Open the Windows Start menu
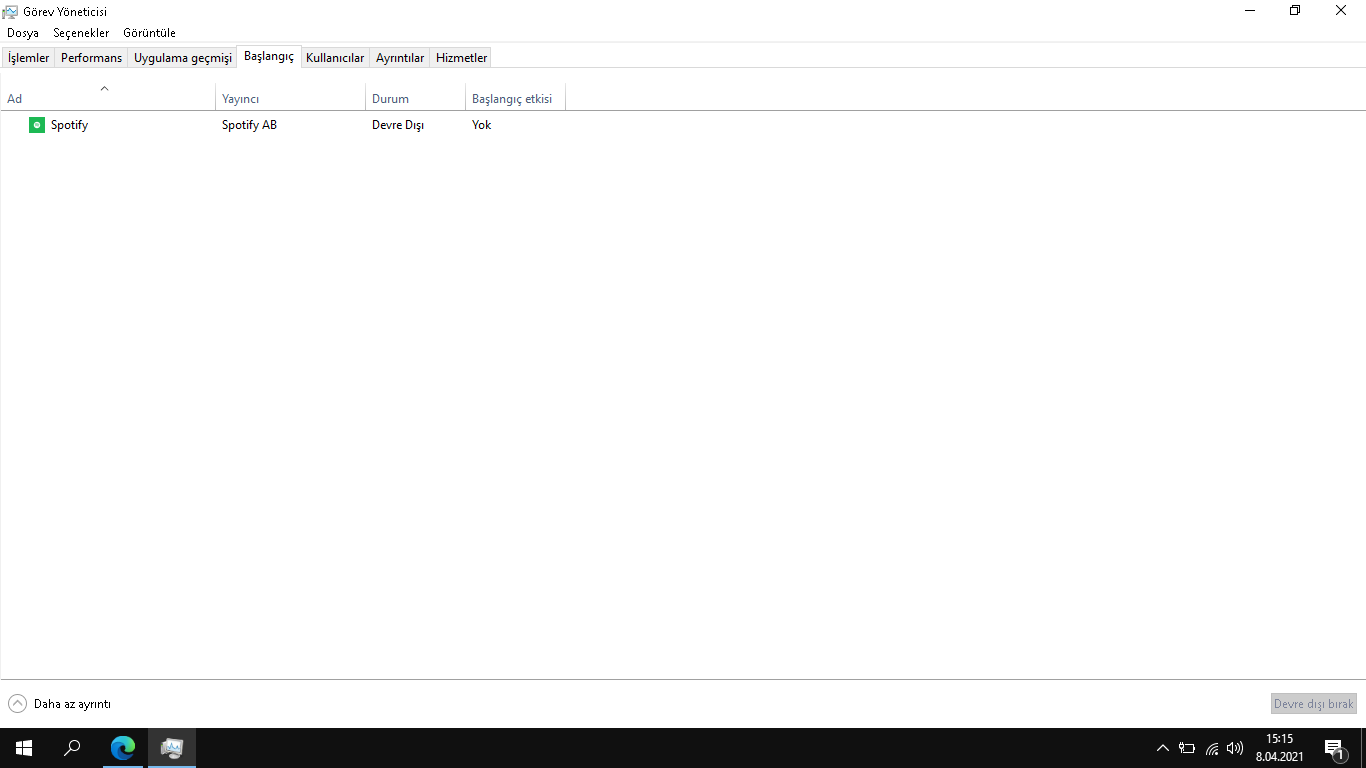This screenshot has height=768, width=1366. pos(24,748)
